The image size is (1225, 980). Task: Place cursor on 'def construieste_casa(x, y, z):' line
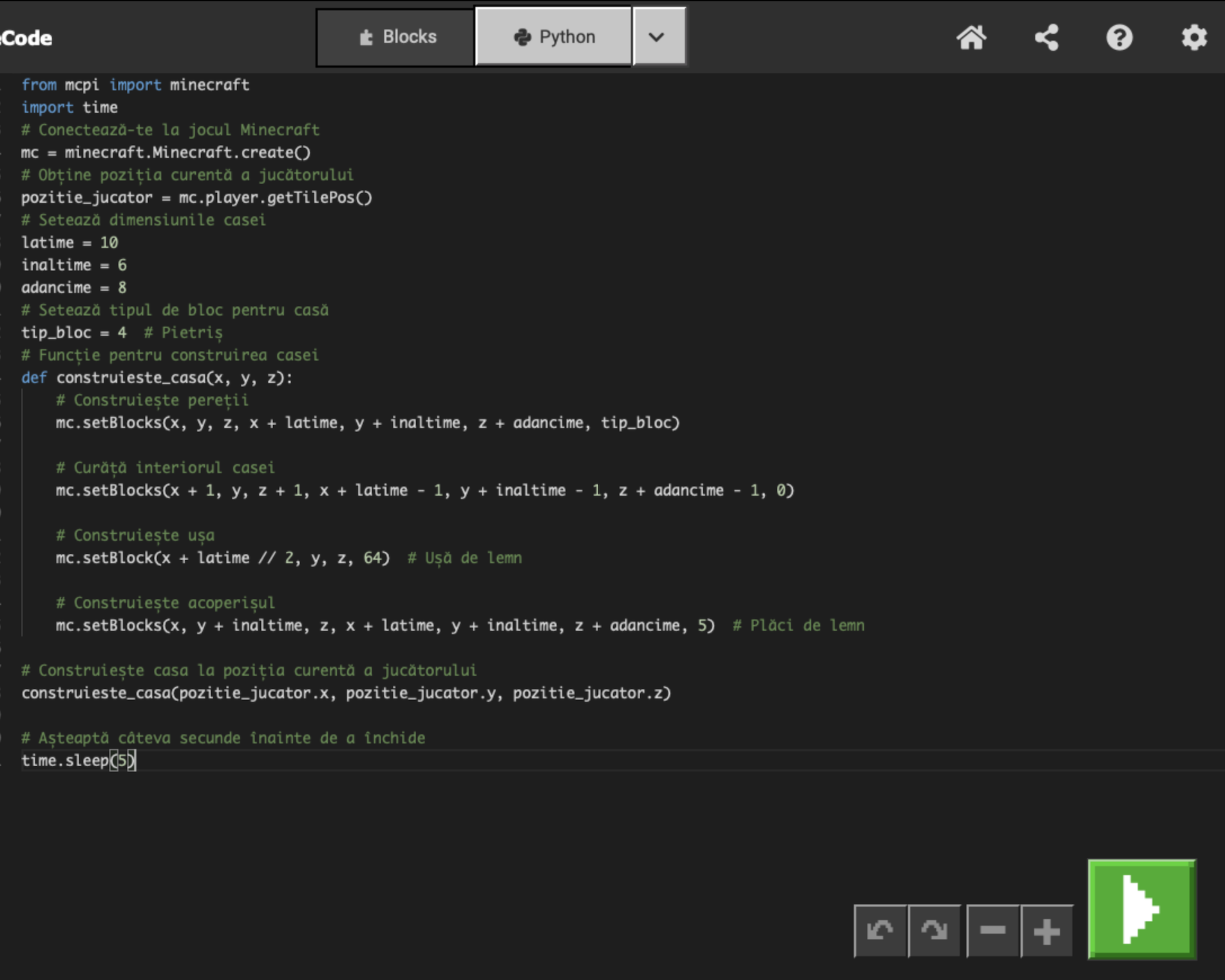pyautogui.click(x=157, y=378)
